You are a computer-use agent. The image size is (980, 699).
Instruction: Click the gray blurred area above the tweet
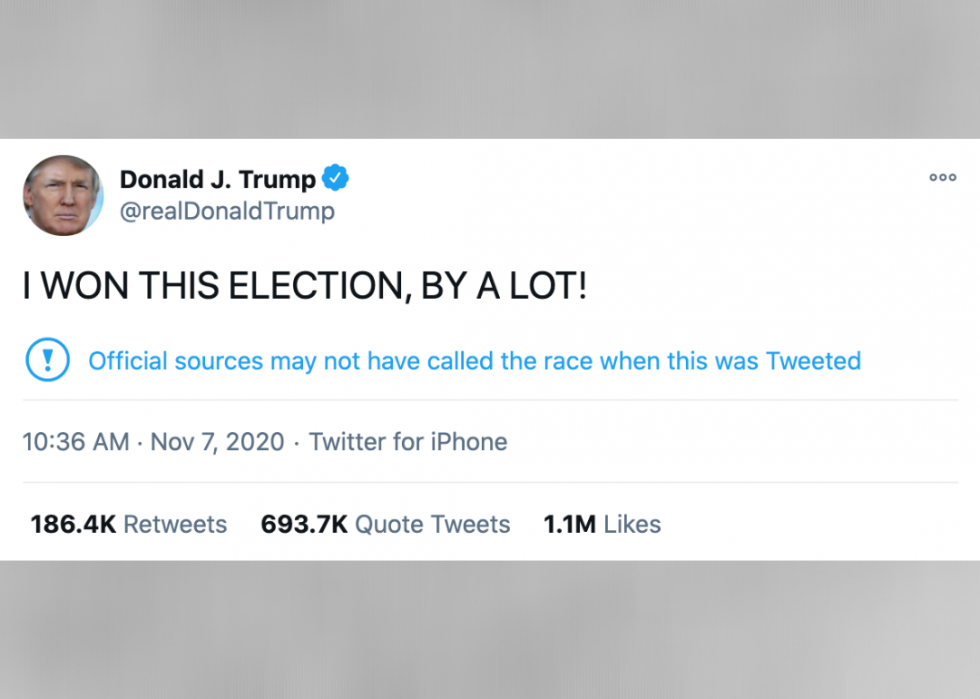(490, 68)
